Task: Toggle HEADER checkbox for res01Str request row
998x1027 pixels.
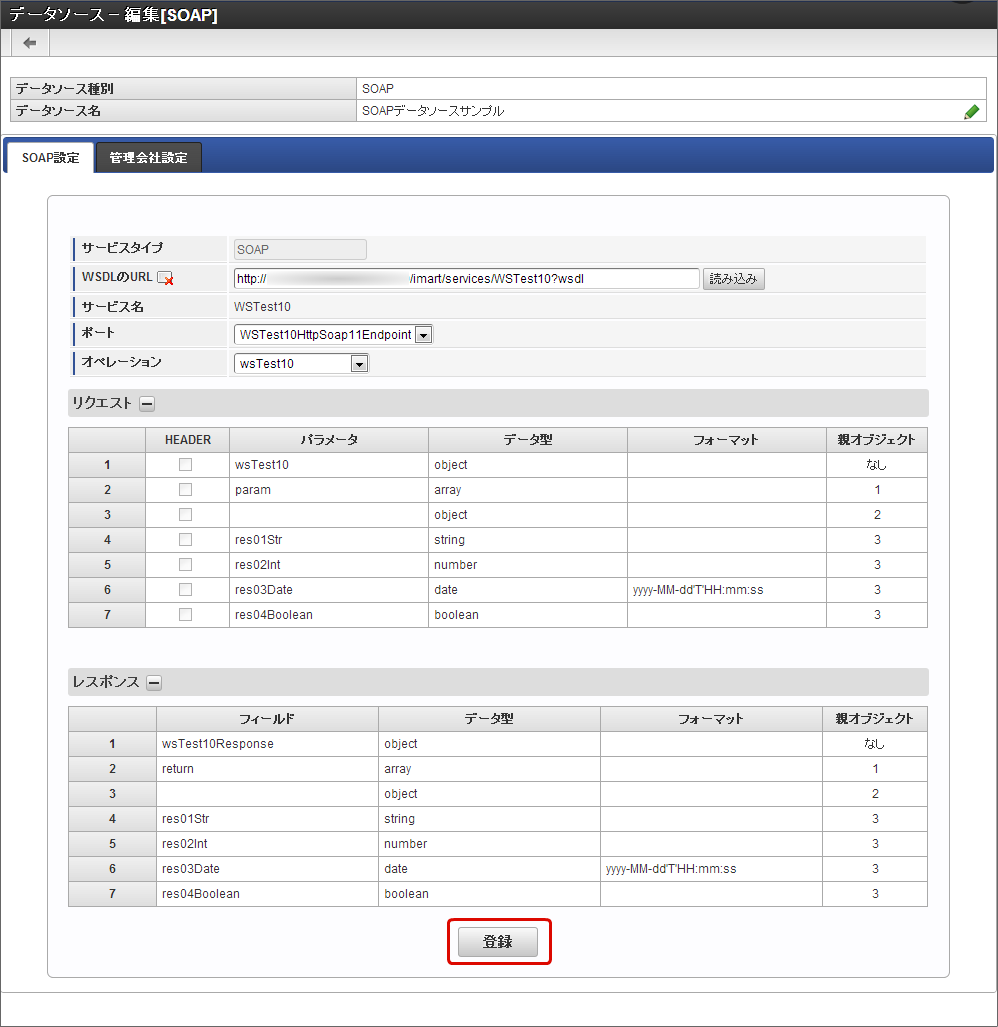Action: click(x=185, y=540)
